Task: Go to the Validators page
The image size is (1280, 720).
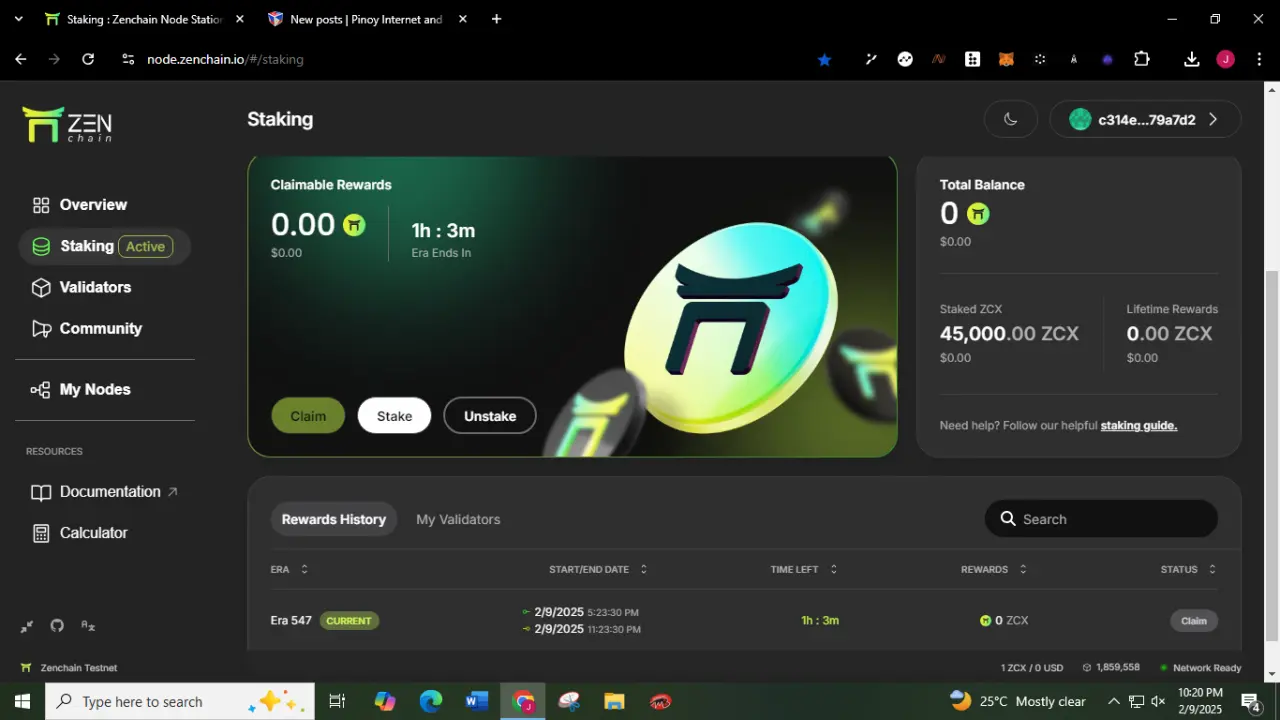Action: pyautogui.click(x=82, y=287)
